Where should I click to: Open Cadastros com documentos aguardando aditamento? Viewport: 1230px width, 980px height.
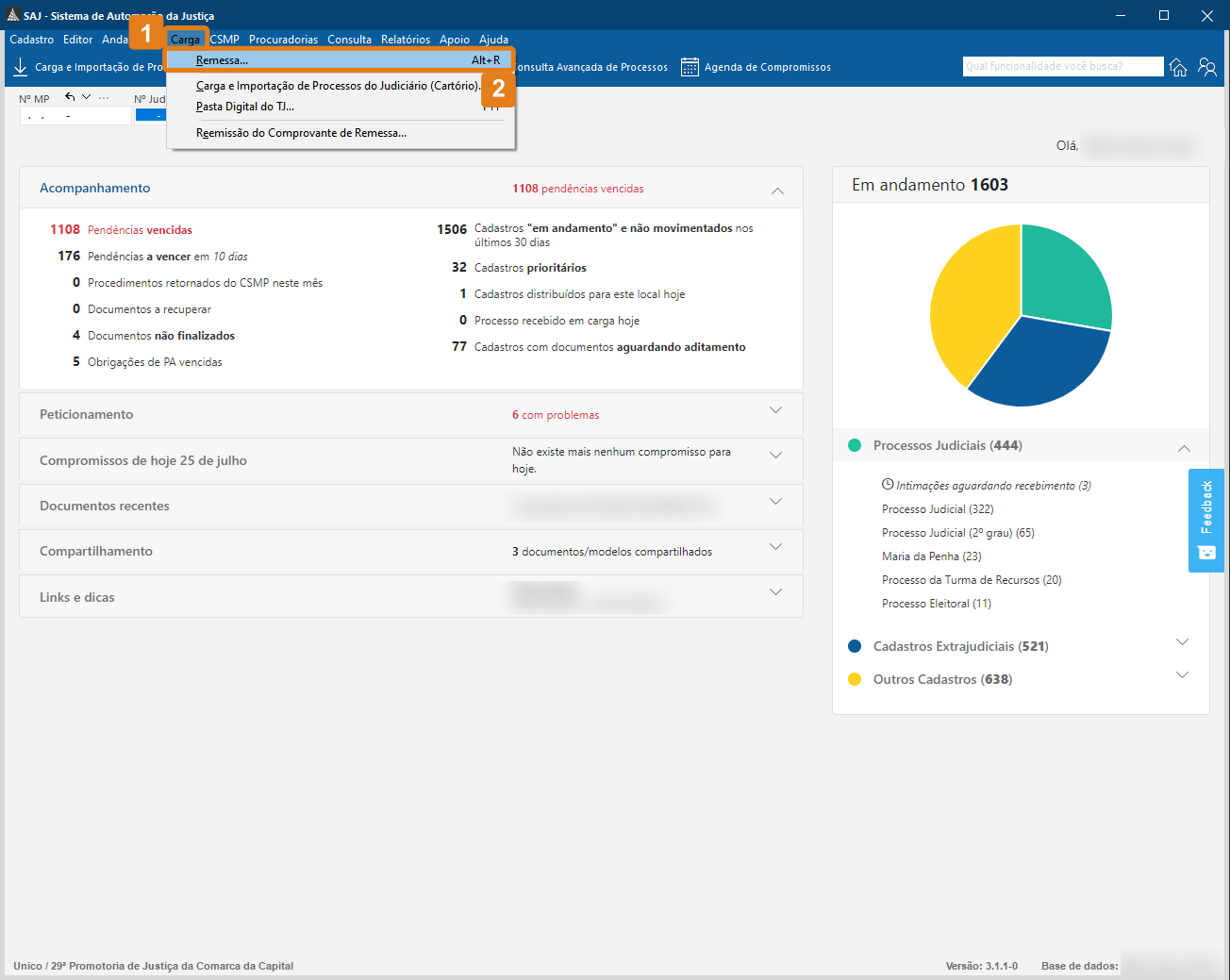pos(598,347)
